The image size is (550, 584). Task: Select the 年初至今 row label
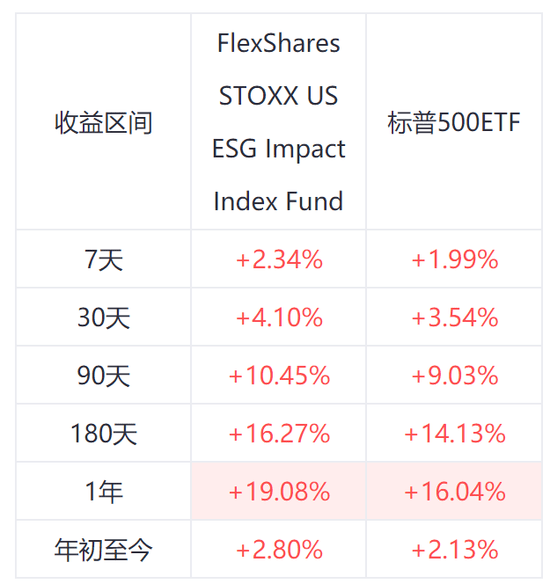pyautogui.click(x=104, y=550)
